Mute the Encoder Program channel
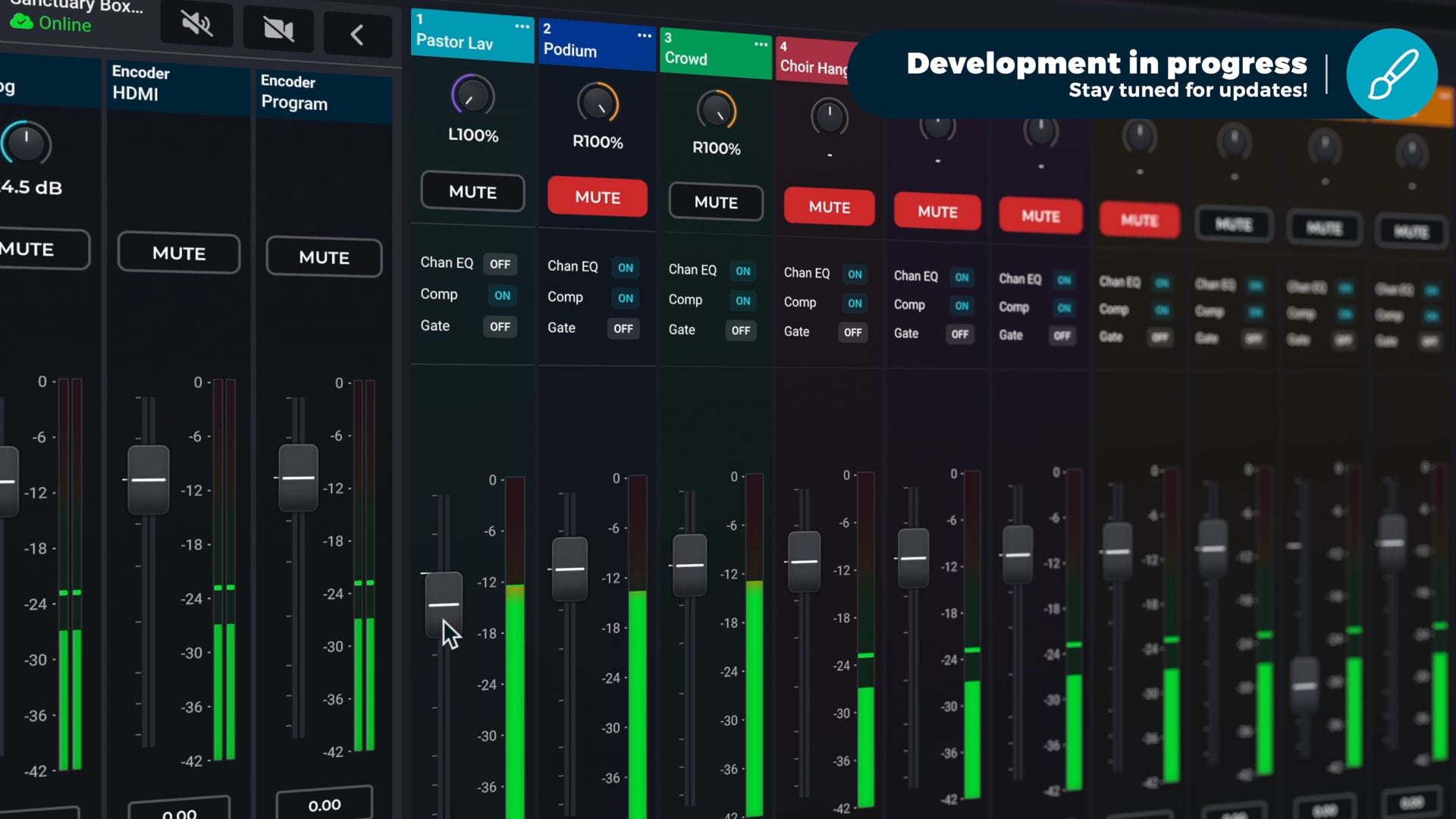This screenshot has height=819, width=1456. [324, 257]
